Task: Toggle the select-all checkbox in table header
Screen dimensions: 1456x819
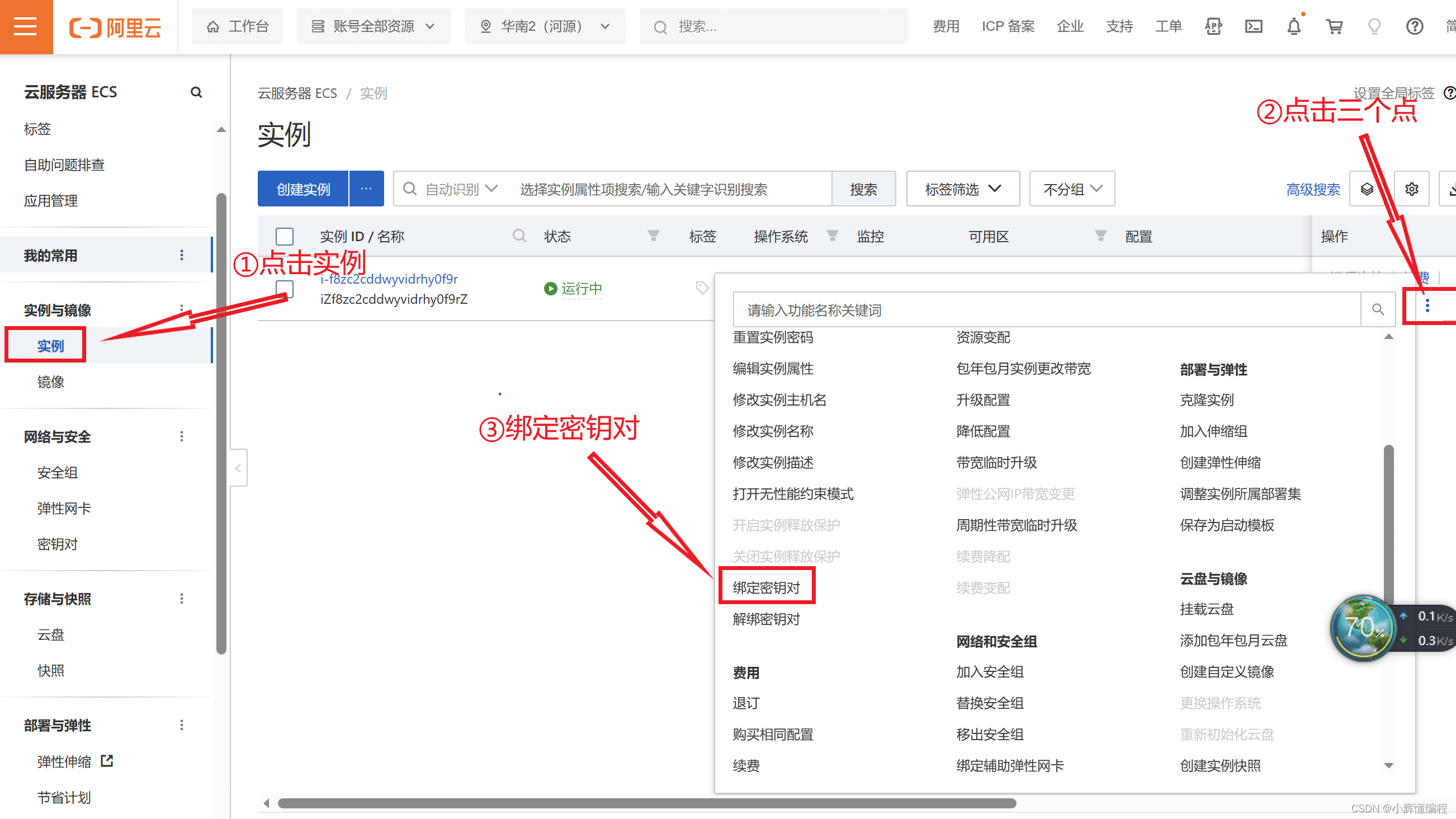Action: point(284,237)
